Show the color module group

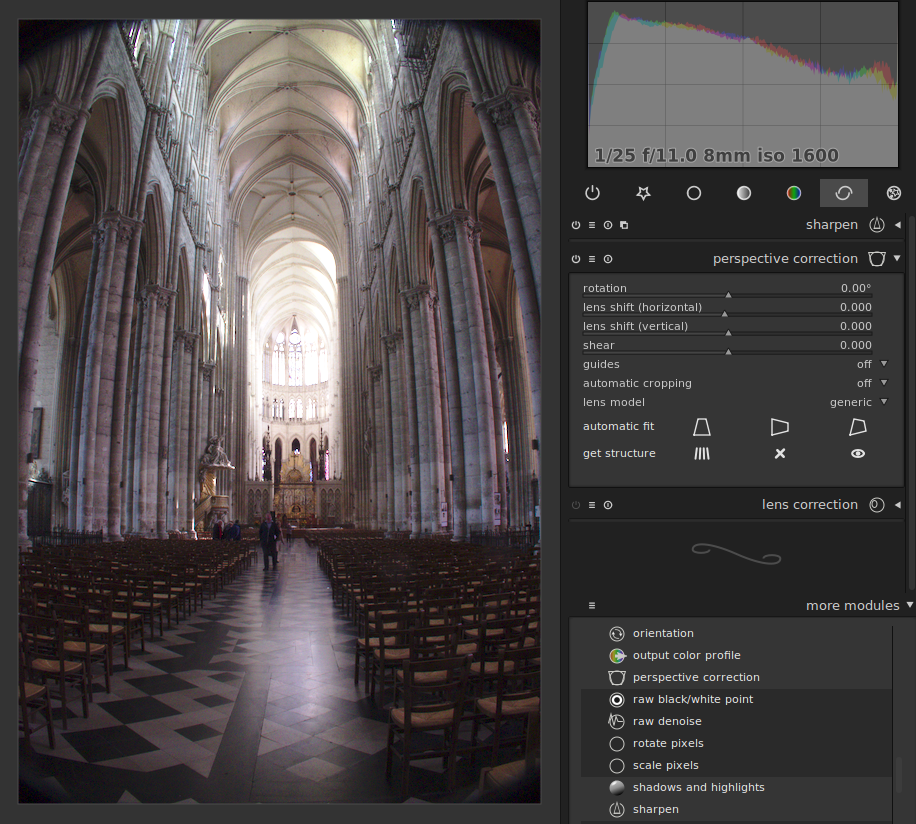[x=793, y=193]
